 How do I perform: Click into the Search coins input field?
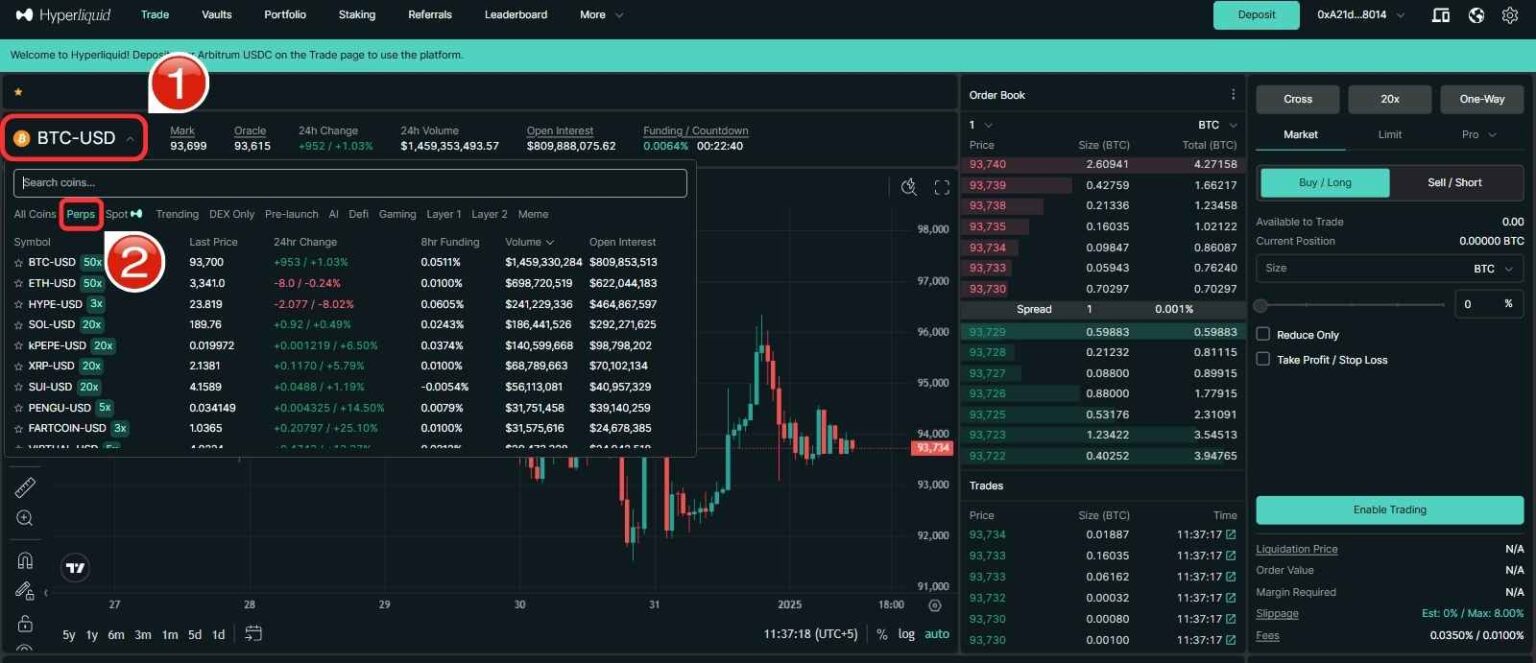coord(348,182)
